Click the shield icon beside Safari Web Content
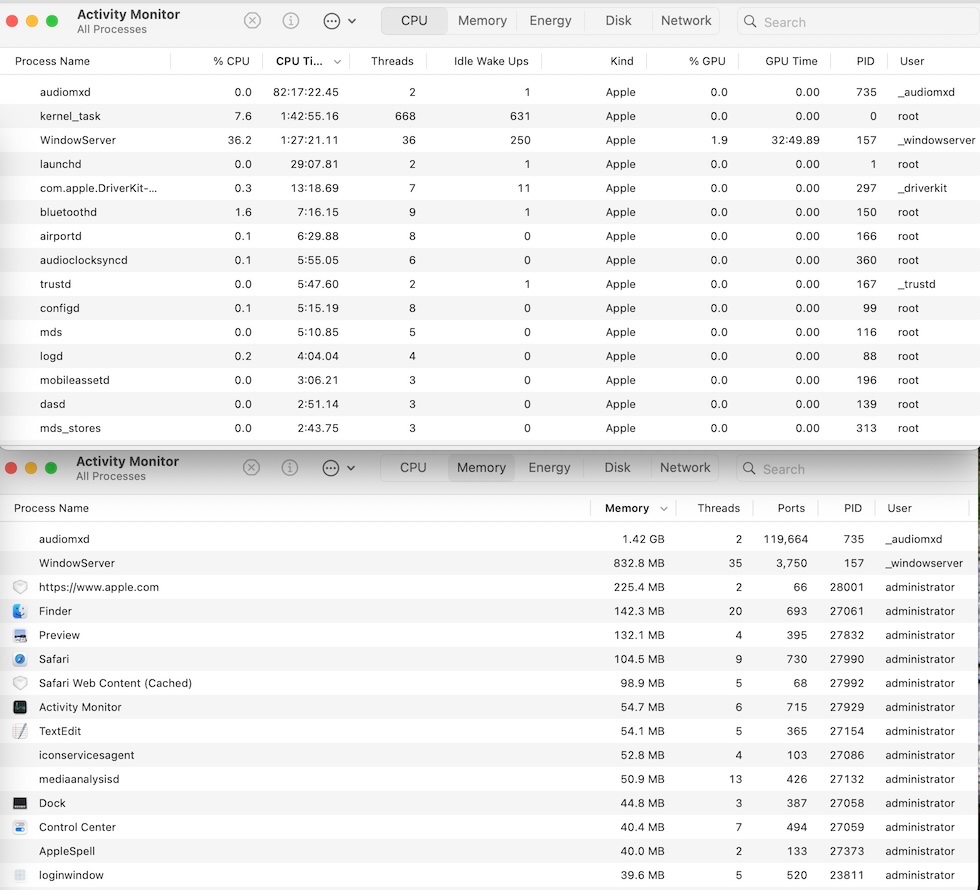 (x=20, y=683)
